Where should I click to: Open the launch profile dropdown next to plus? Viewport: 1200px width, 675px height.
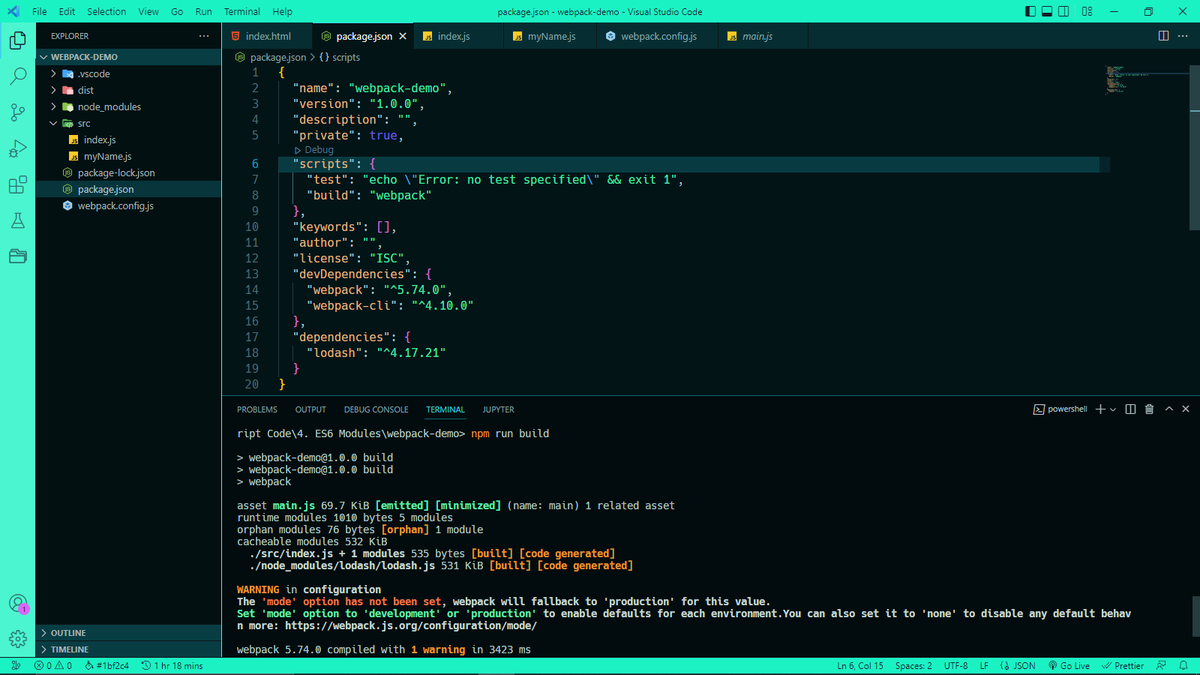1113,409
